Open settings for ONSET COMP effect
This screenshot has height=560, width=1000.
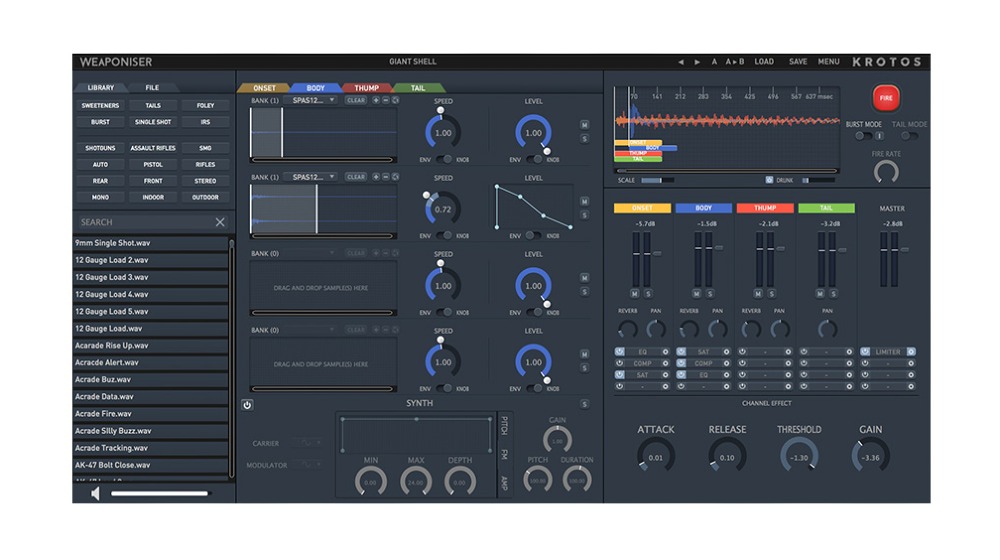click(x=665, y=364)
